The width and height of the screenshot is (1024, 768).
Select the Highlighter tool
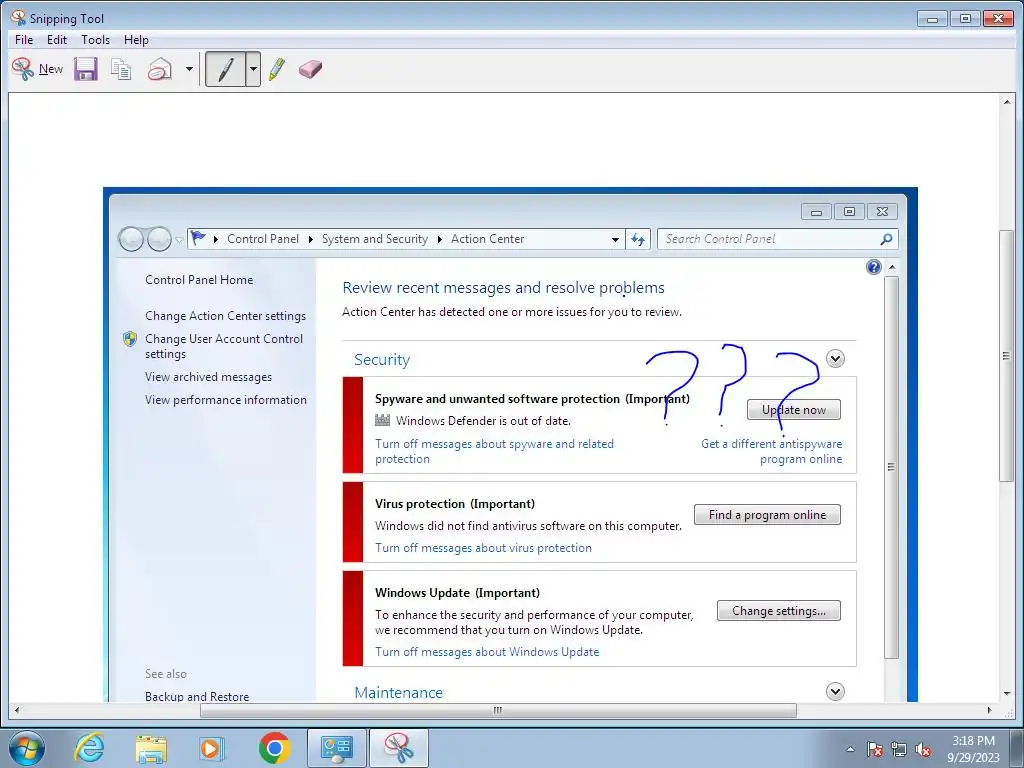click(x=277, y=69)
